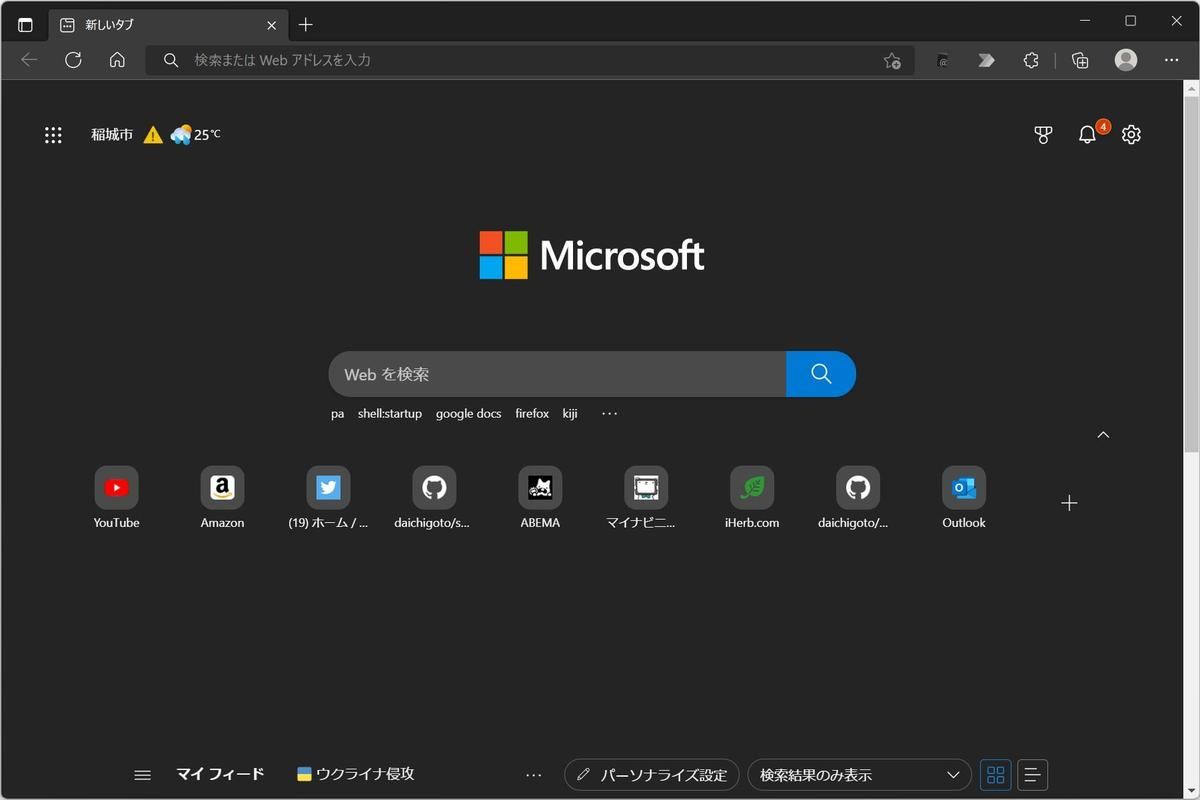This screenshot has width=1200, height=800.
Task: Open the Twitter ホーム quick link
Action: 328,498
